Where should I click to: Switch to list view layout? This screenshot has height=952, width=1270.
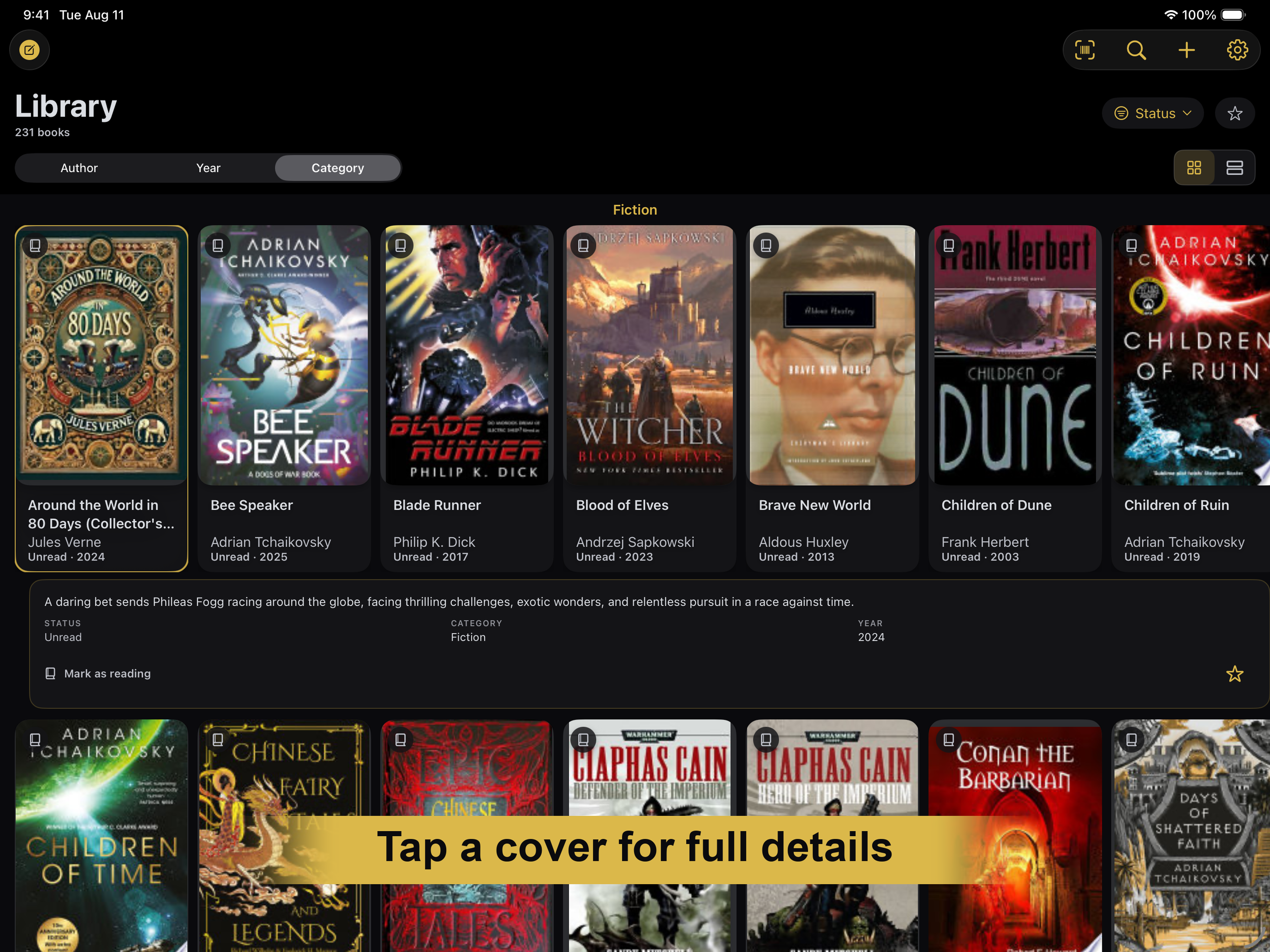[x=1234, y=168]
